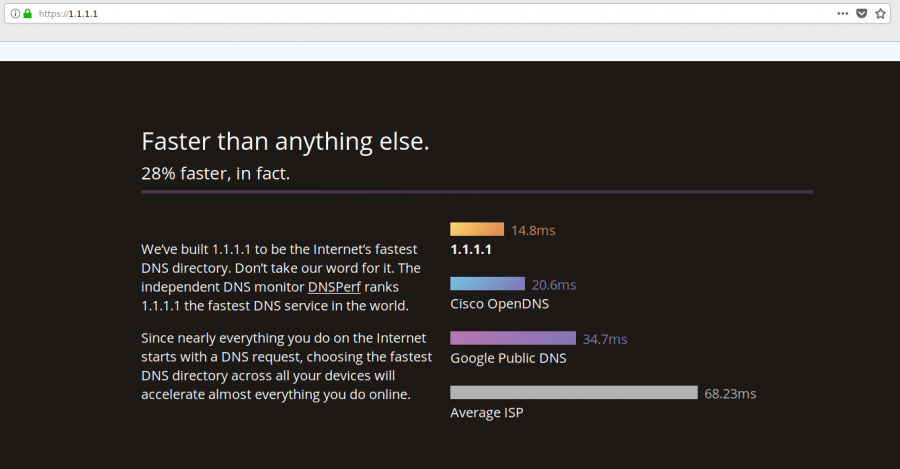Open the page actions three-dots menu
Image resolution: width=900 pixels, height=469 pixels.
tap(842, 13)
